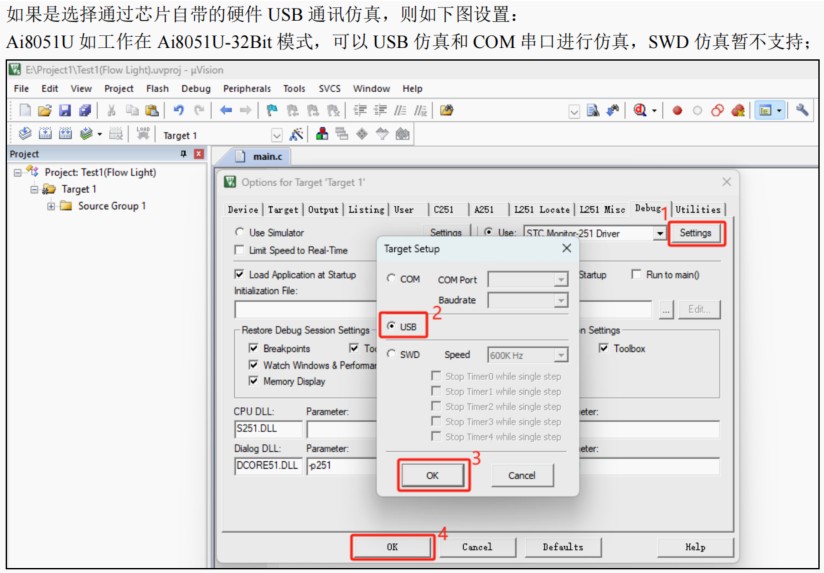The image size is (824, 573).
Task: Toggle the Run to main() checkbox
Action: pos(636,274)
